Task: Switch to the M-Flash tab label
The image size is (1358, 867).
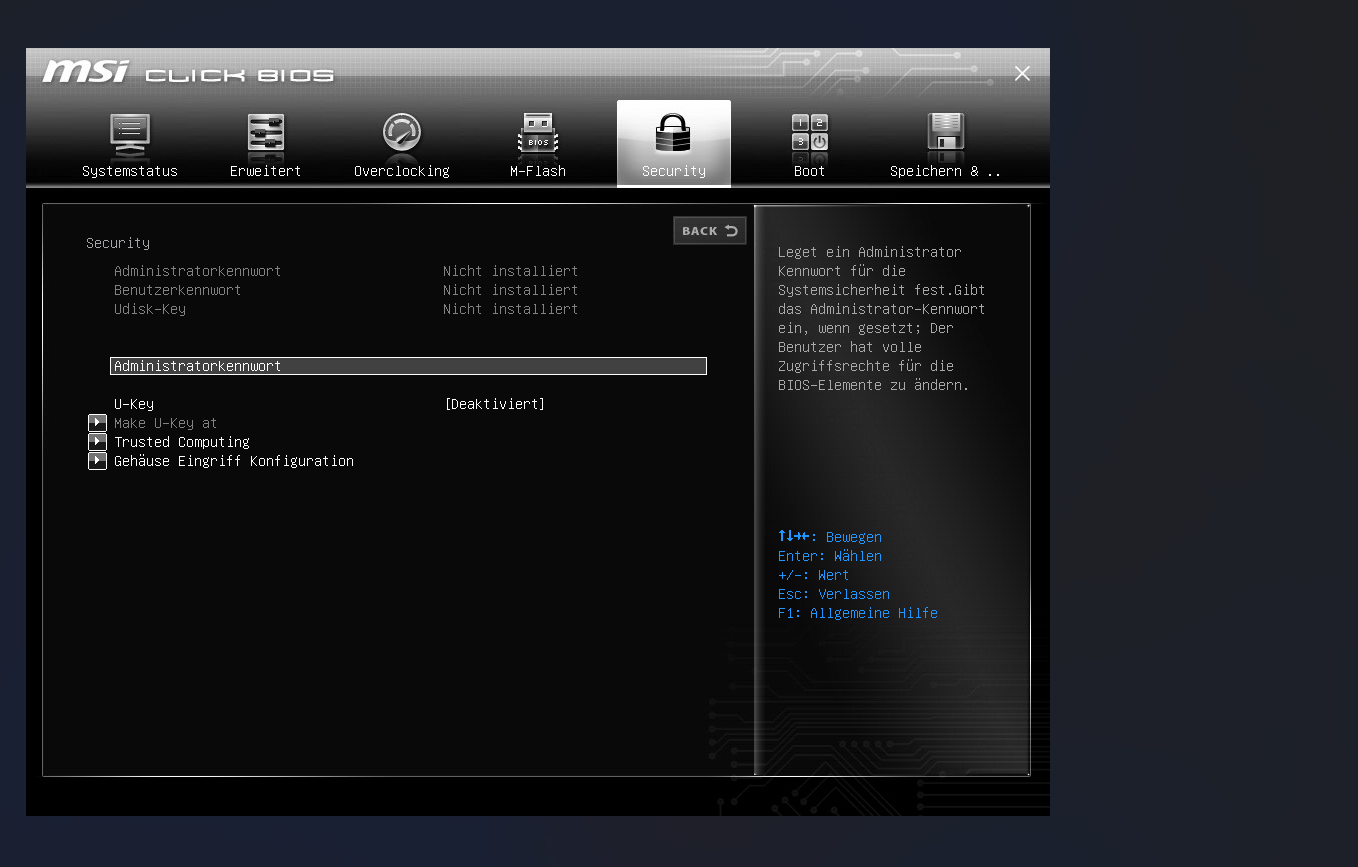Action: (538, 171)
